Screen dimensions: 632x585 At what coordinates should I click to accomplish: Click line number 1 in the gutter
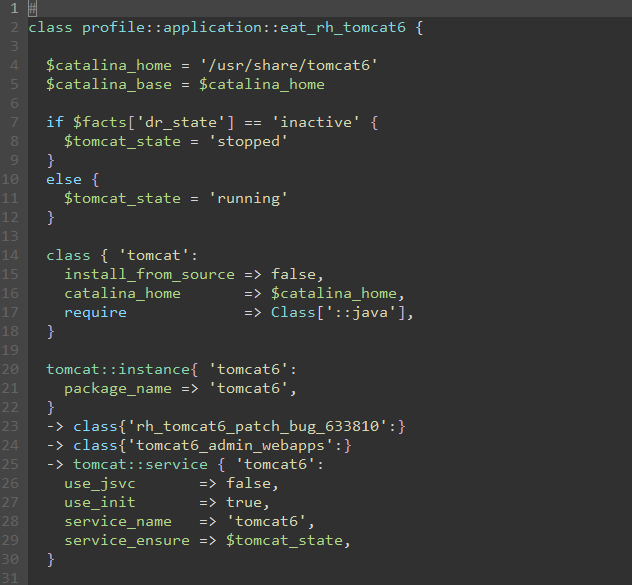point(15,8)
